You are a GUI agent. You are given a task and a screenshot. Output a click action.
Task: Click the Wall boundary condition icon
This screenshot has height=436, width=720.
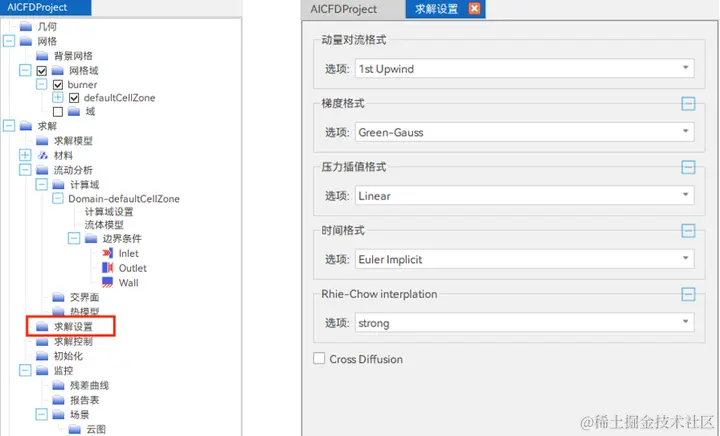[x=107, y=282]
